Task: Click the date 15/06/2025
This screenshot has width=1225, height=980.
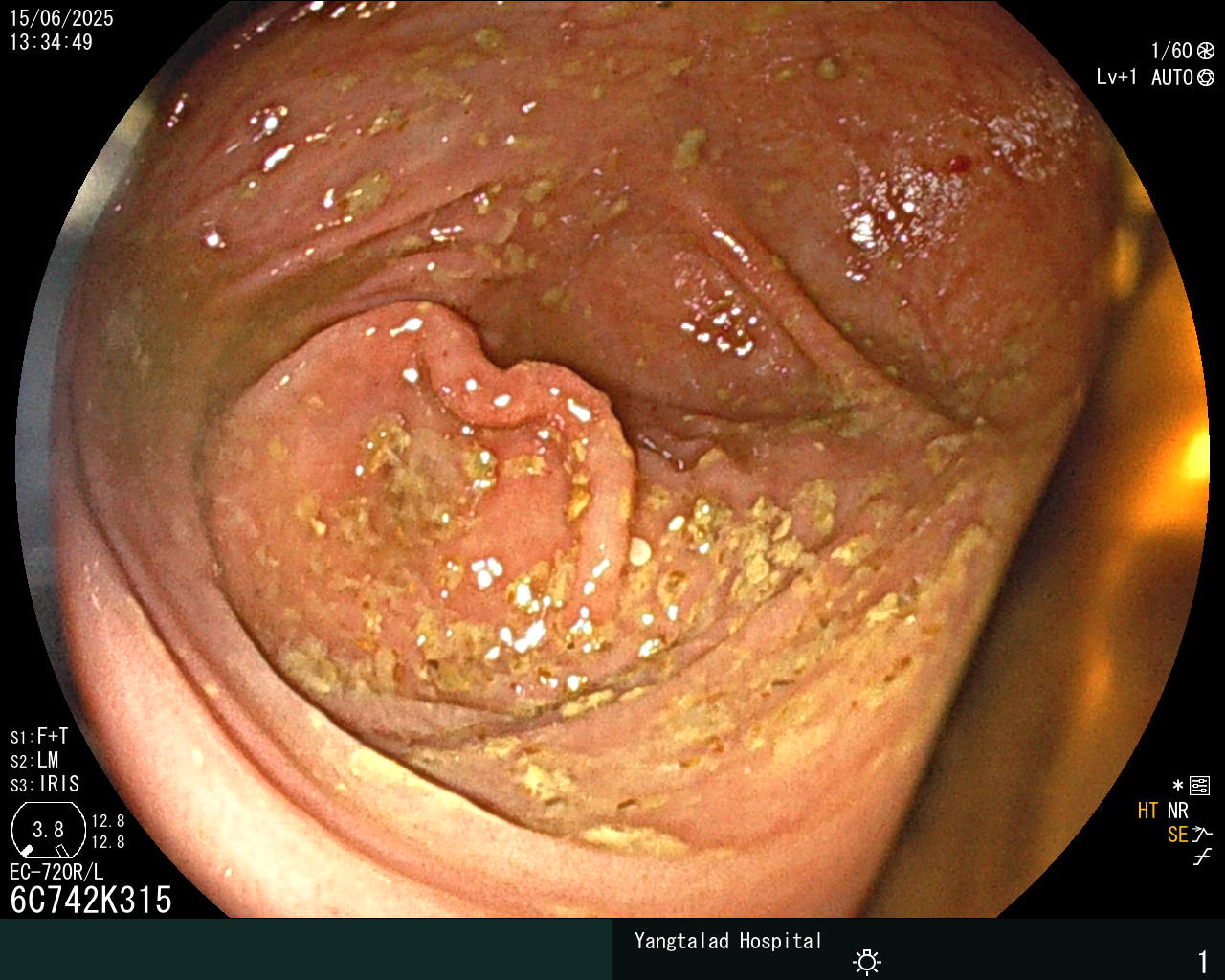Action: pos(61,18)
